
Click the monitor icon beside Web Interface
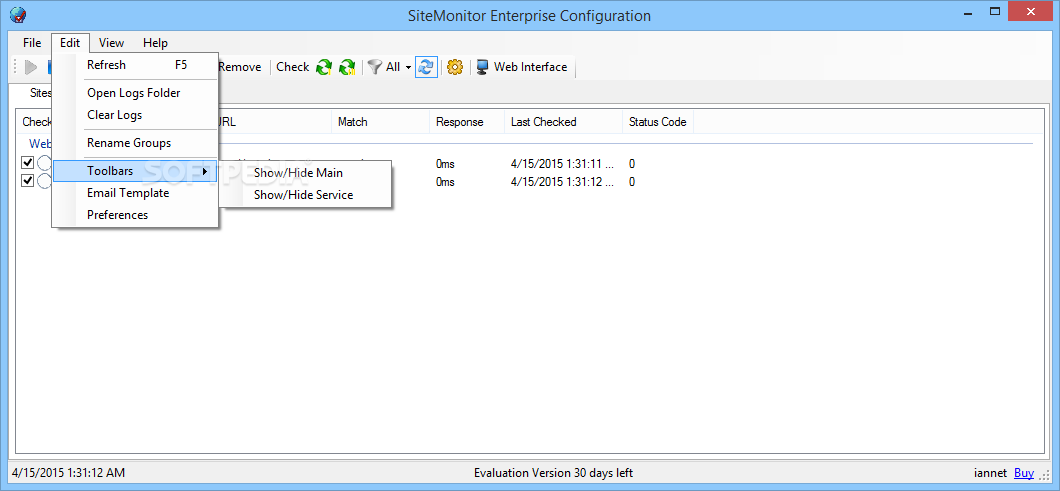483,67
